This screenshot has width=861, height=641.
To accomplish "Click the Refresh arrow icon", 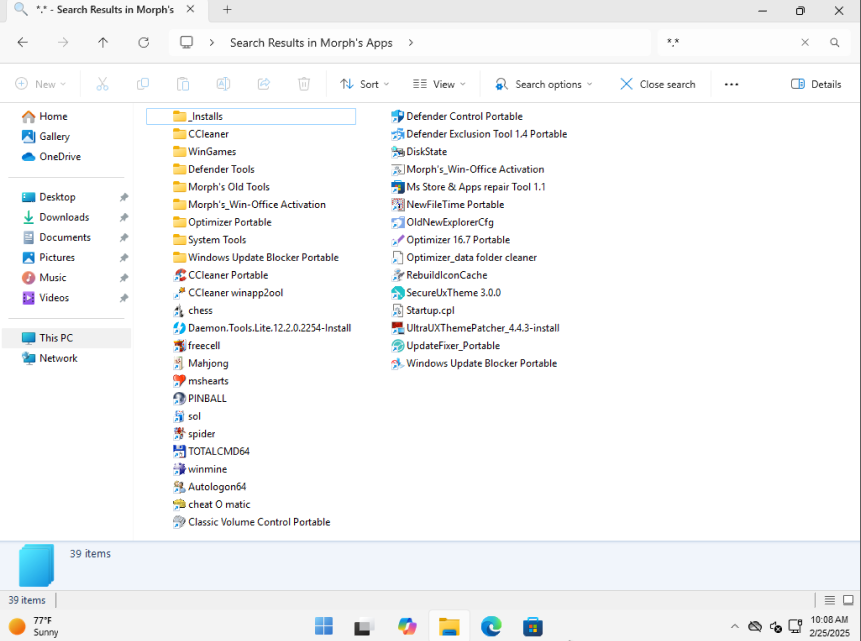I will click(143, 42).
